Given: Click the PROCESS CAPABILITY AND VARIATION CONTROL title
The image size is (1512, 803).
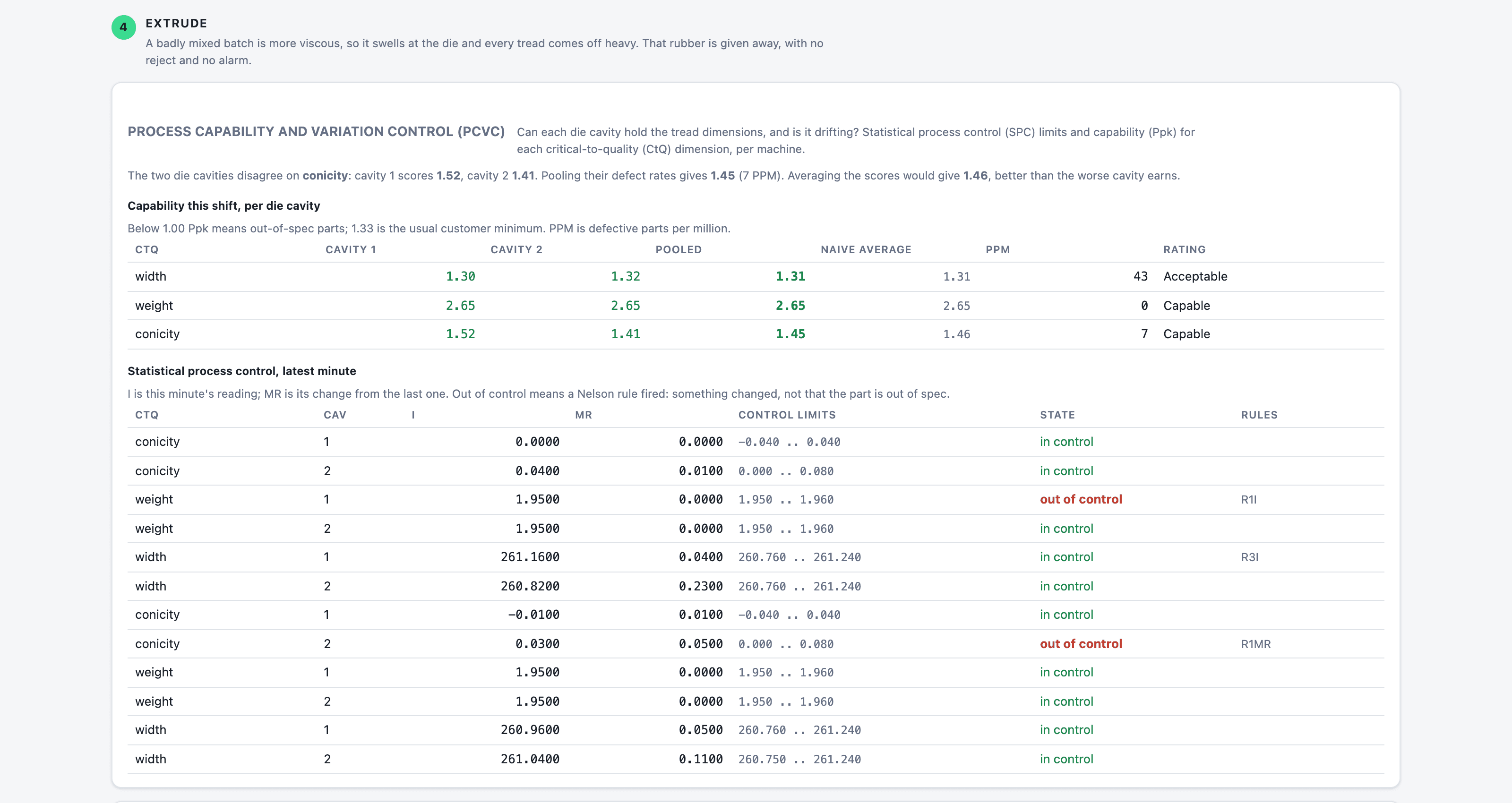Looking at the screenshot, I should pos(316,131).
